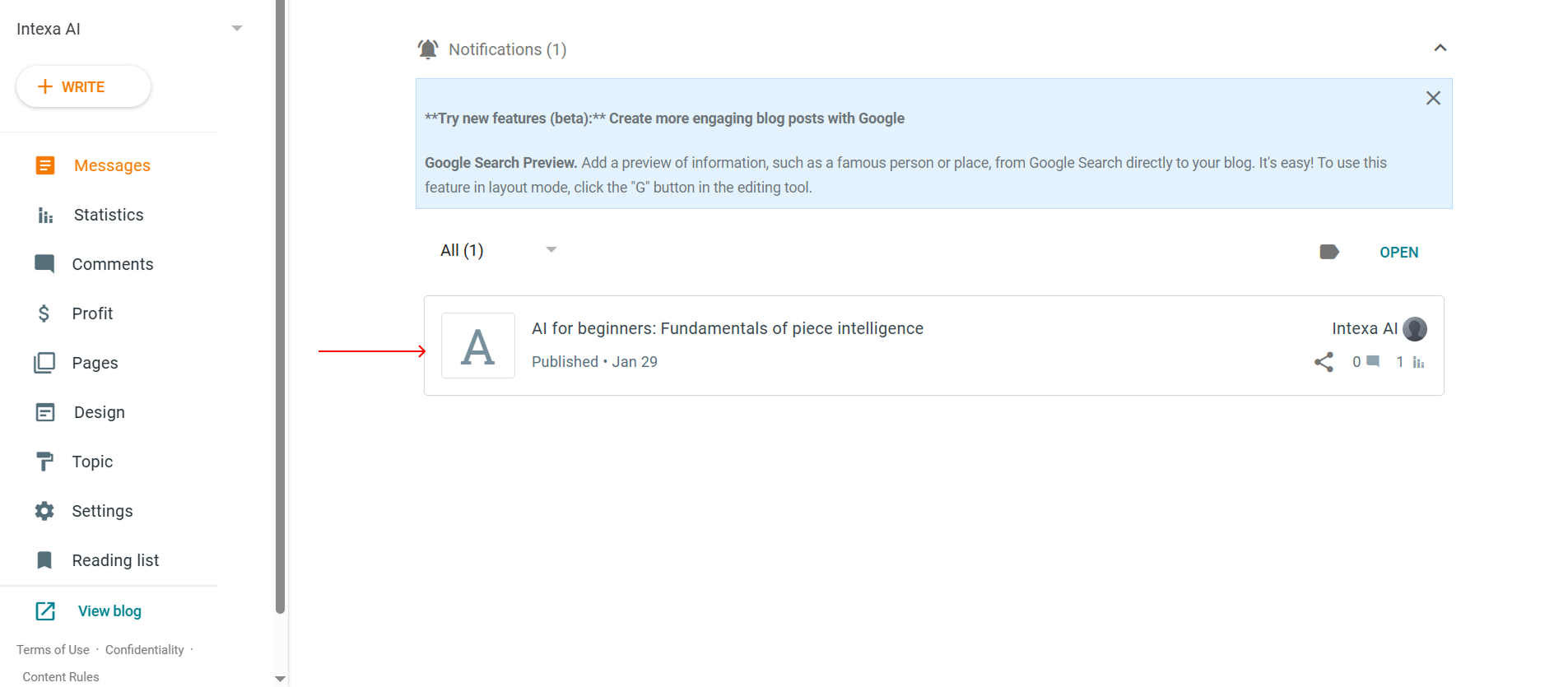
Task: Open the post's statistics bar icon
Action: 1418,362
